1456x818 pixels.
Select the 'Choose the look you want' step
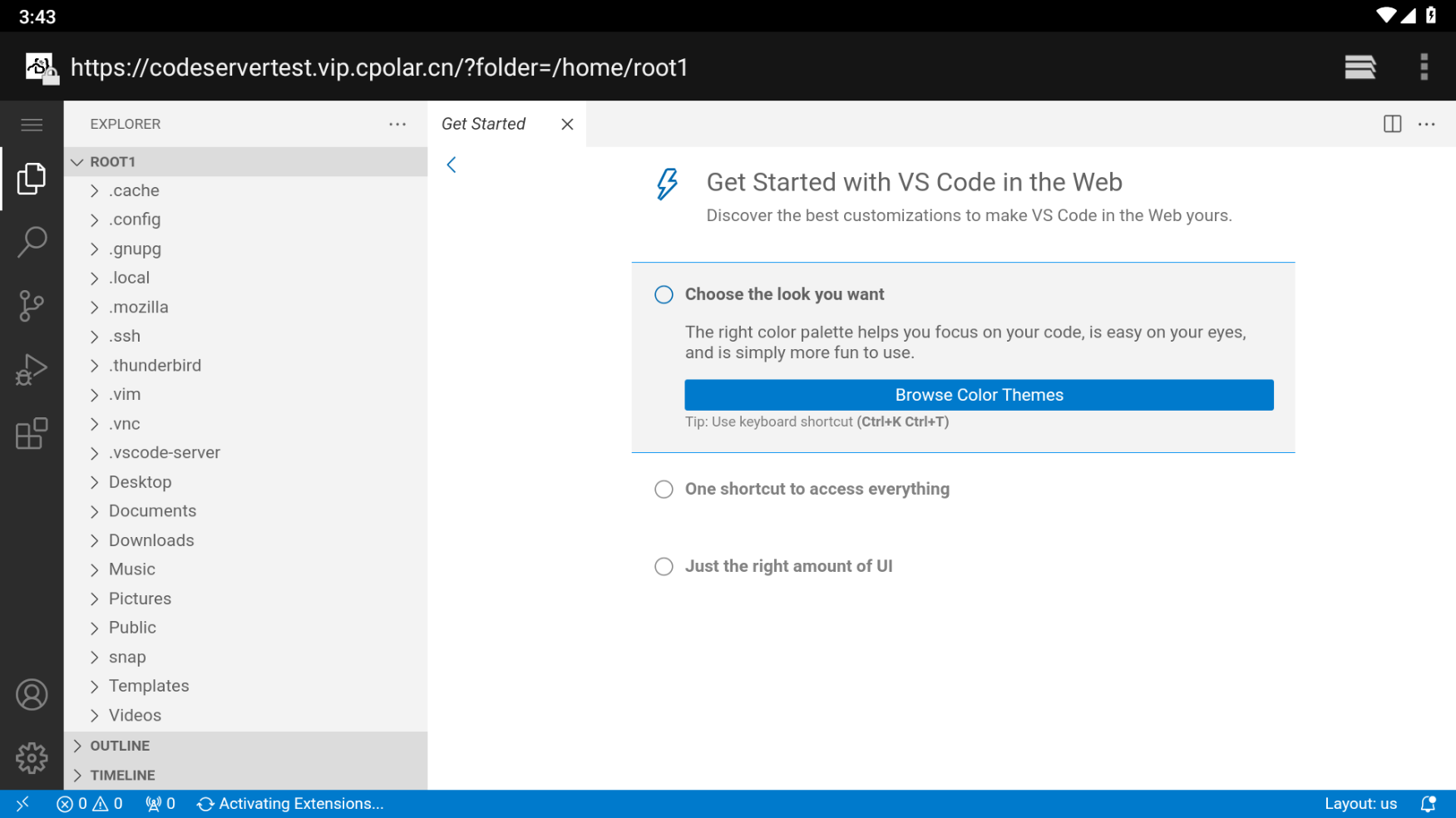(784, 294)
